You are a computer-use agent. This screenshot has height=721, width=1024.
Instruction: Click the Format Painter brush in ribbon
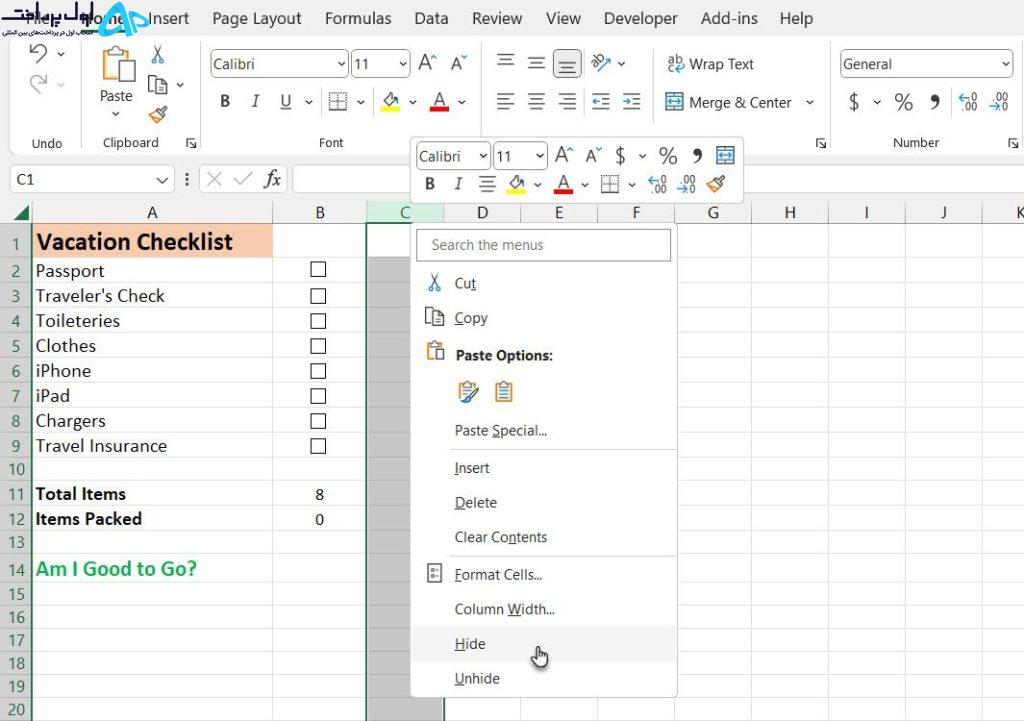158,115
